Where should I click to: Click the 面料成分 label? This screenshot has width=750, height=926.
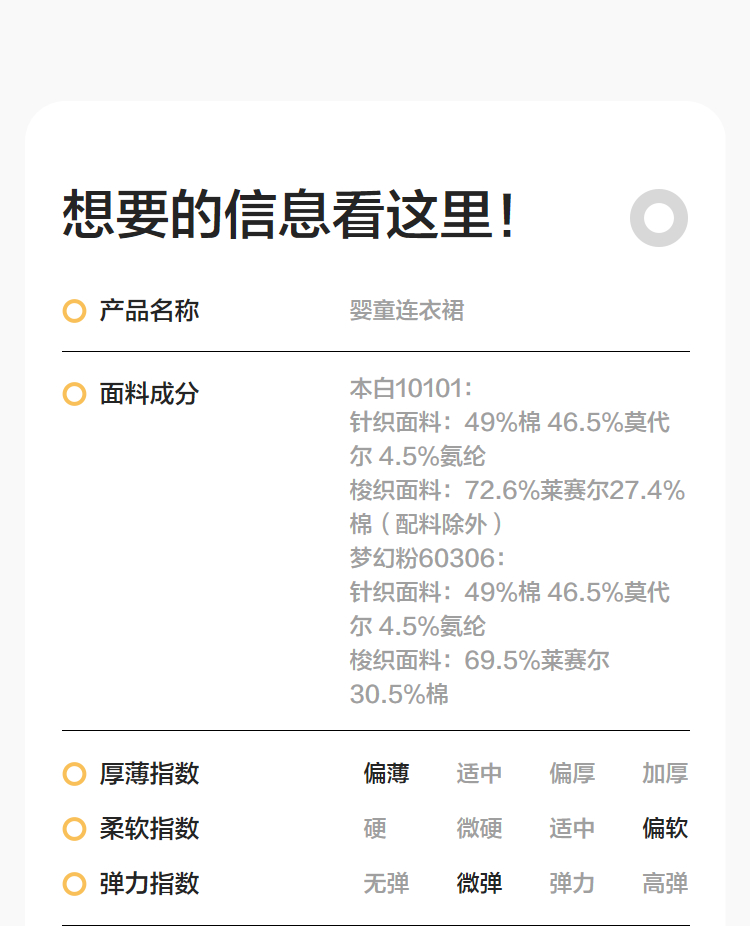tap(149, 394)
